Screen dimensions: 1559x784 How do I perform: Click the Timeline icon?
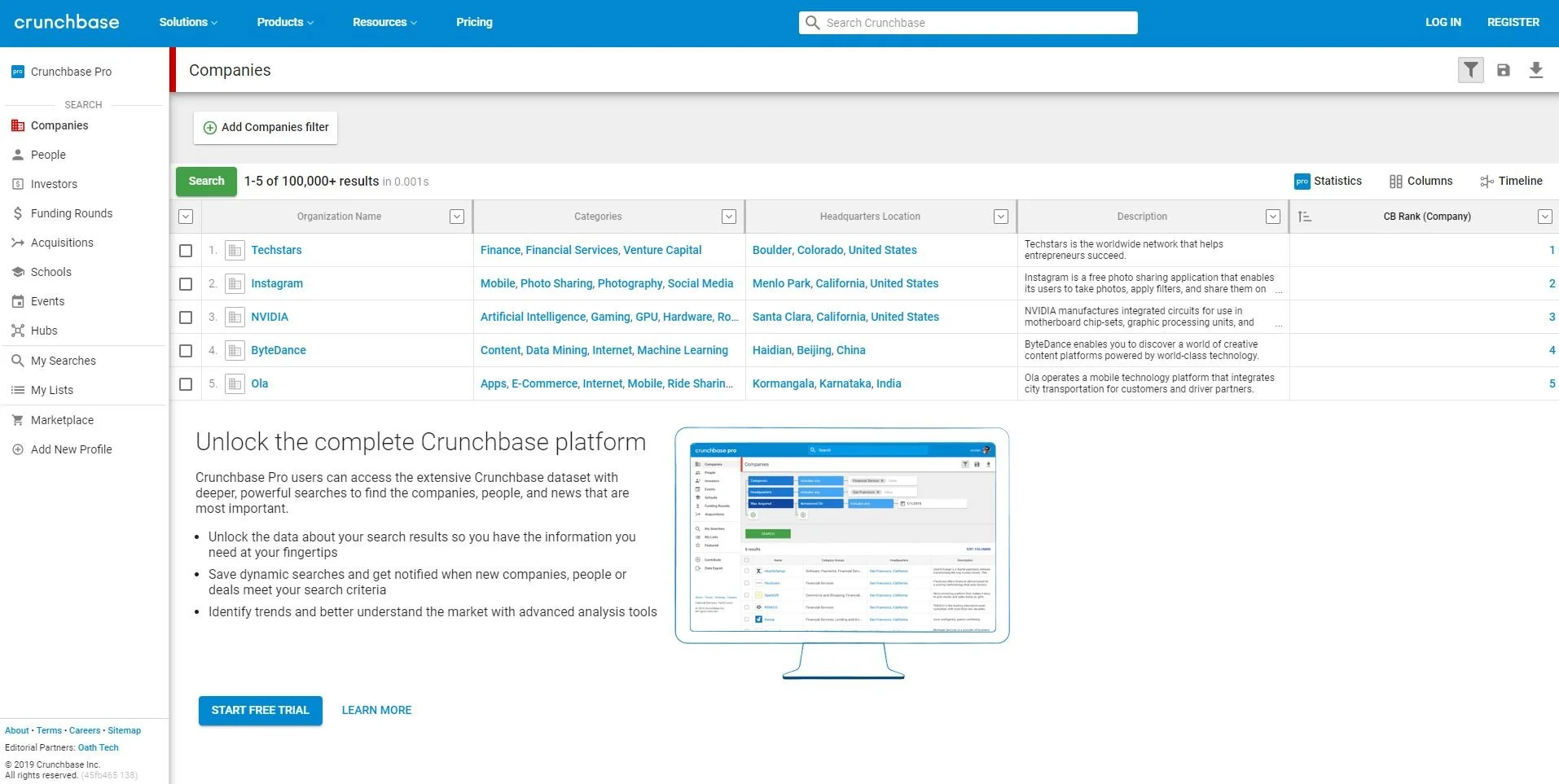click(x=1487, y=182)
